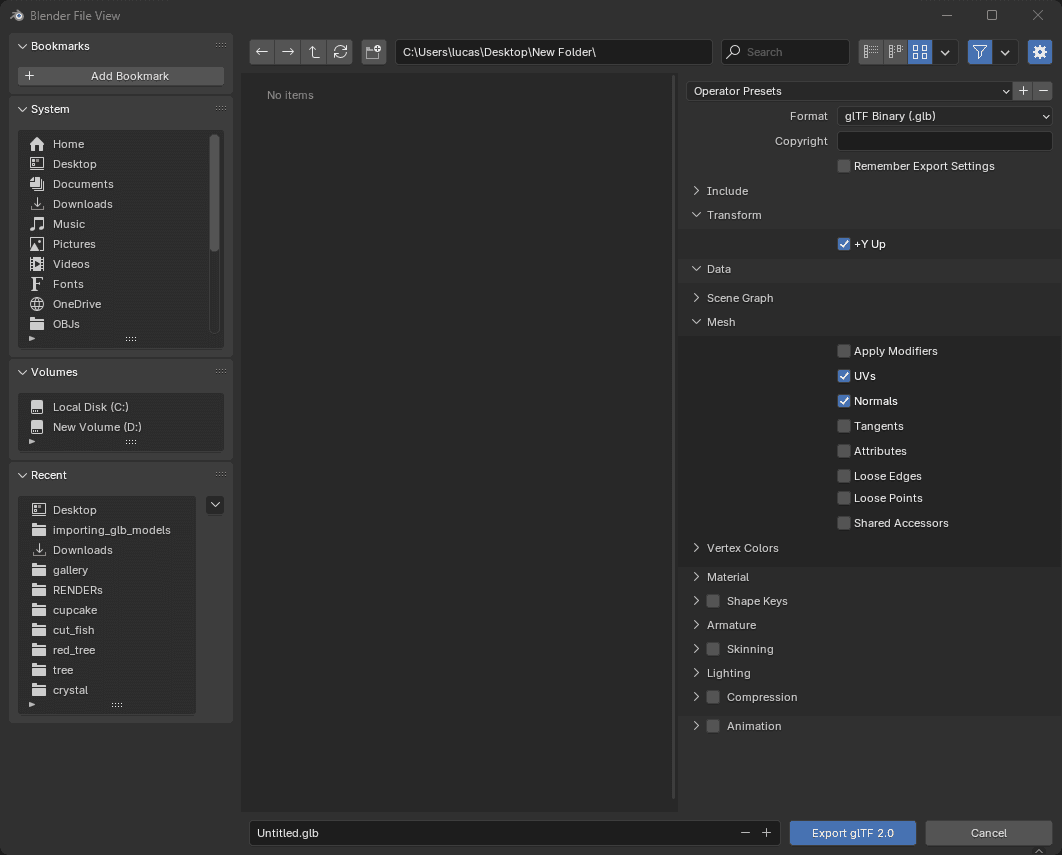Open the file filter settings
Viewport: 1062px width, 855px height.
[979, 52]
